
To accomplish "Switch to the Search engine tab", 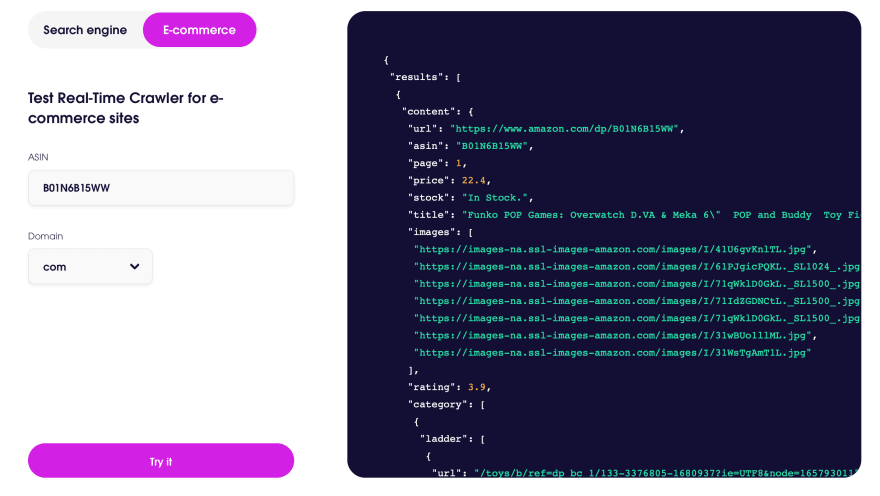I will coord(85,30).
